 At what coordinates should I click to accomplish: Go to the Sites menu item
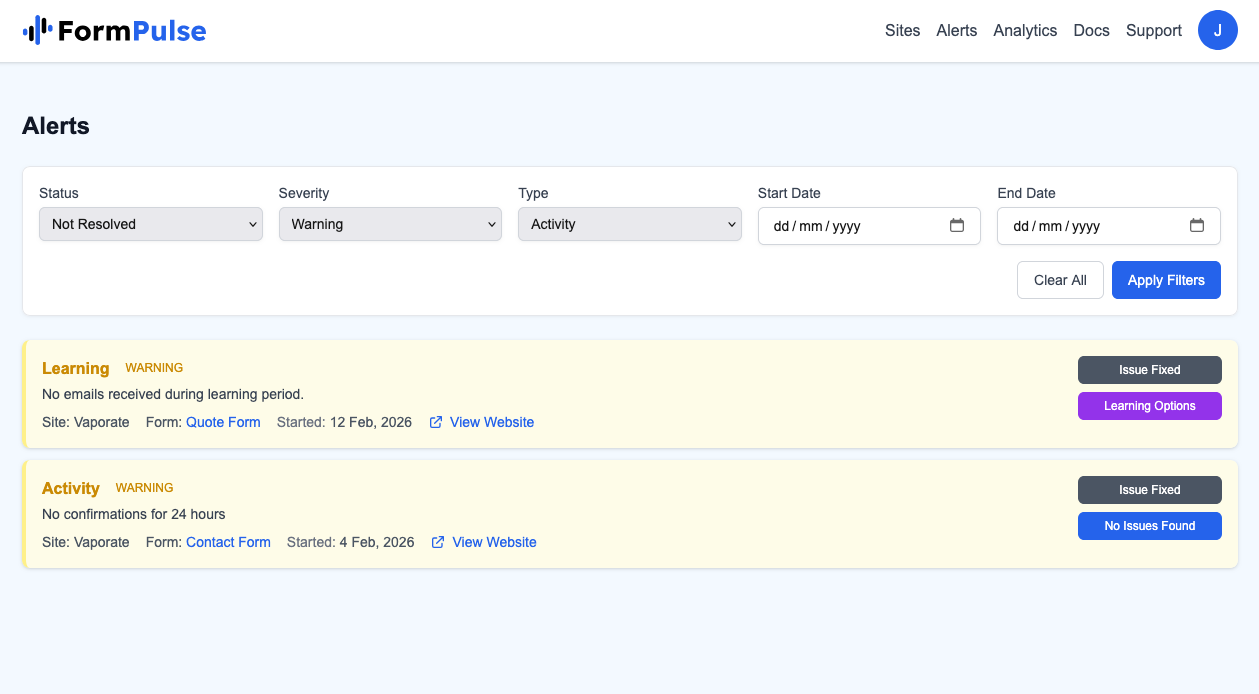coord(902,30)
